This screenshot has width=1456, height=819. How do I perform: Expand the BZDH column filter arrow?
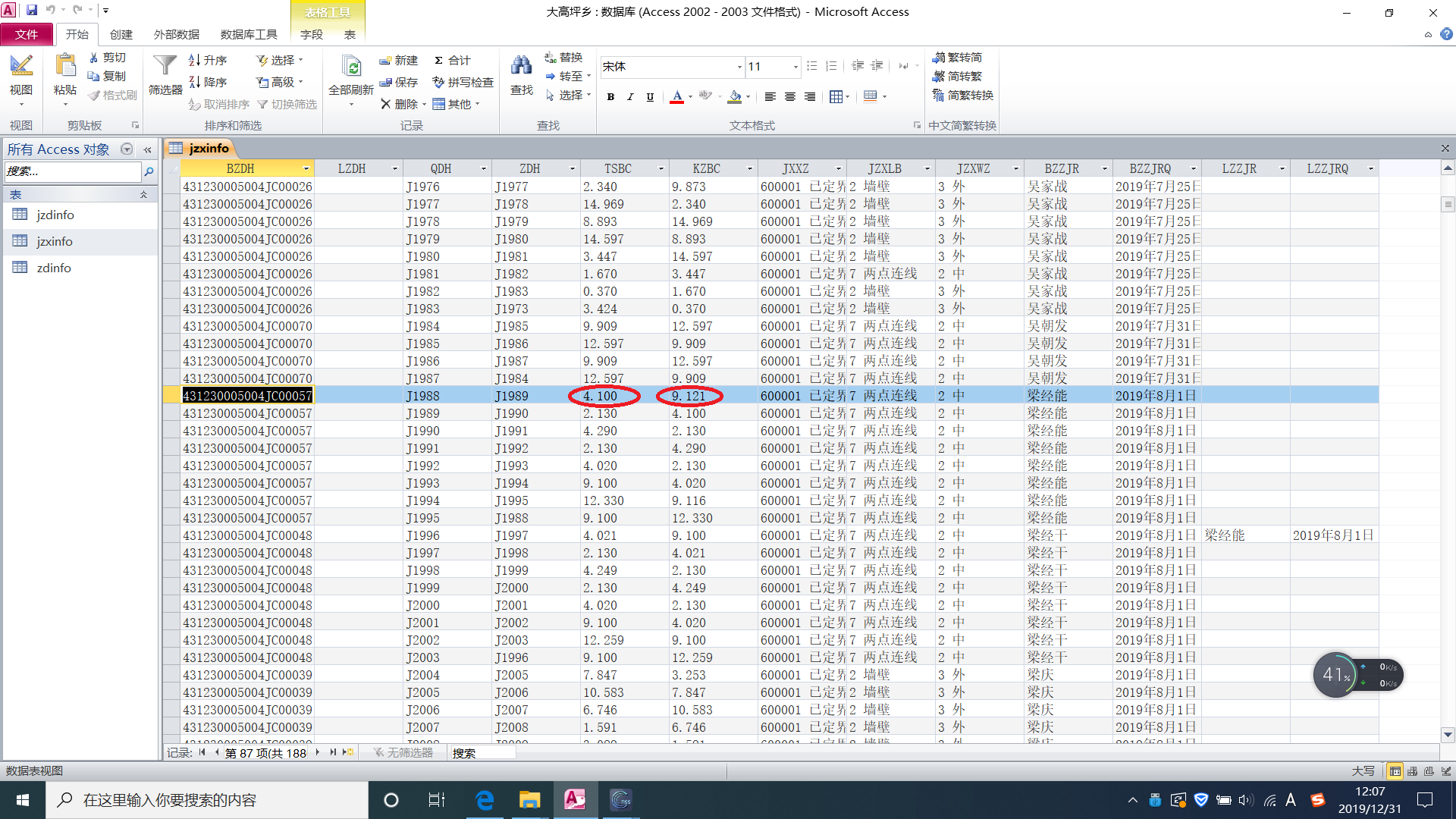pyautogui.click(x=306, y=168)
